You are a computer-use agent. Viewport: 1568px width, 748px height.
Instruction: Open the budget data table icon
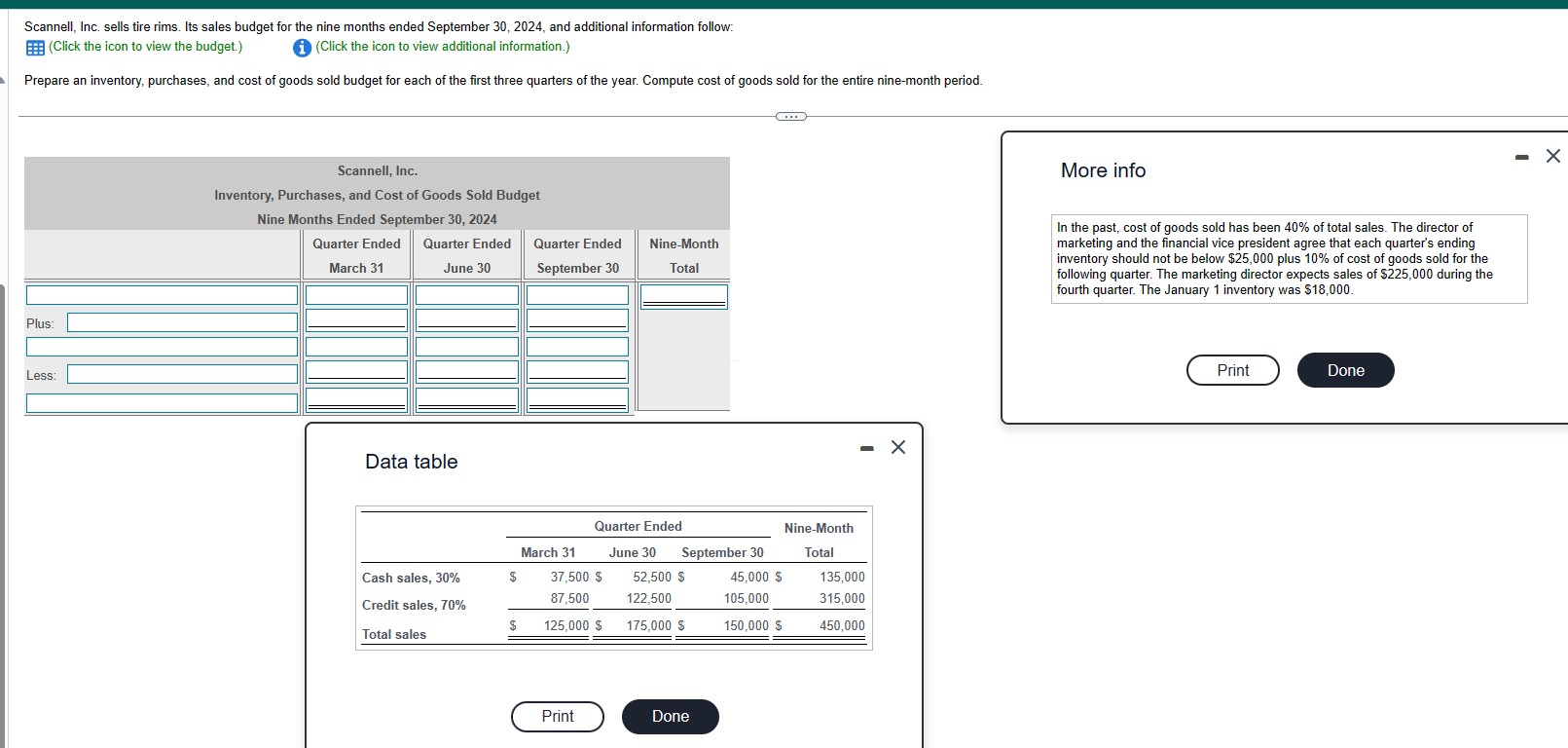[x=35, y=48]
